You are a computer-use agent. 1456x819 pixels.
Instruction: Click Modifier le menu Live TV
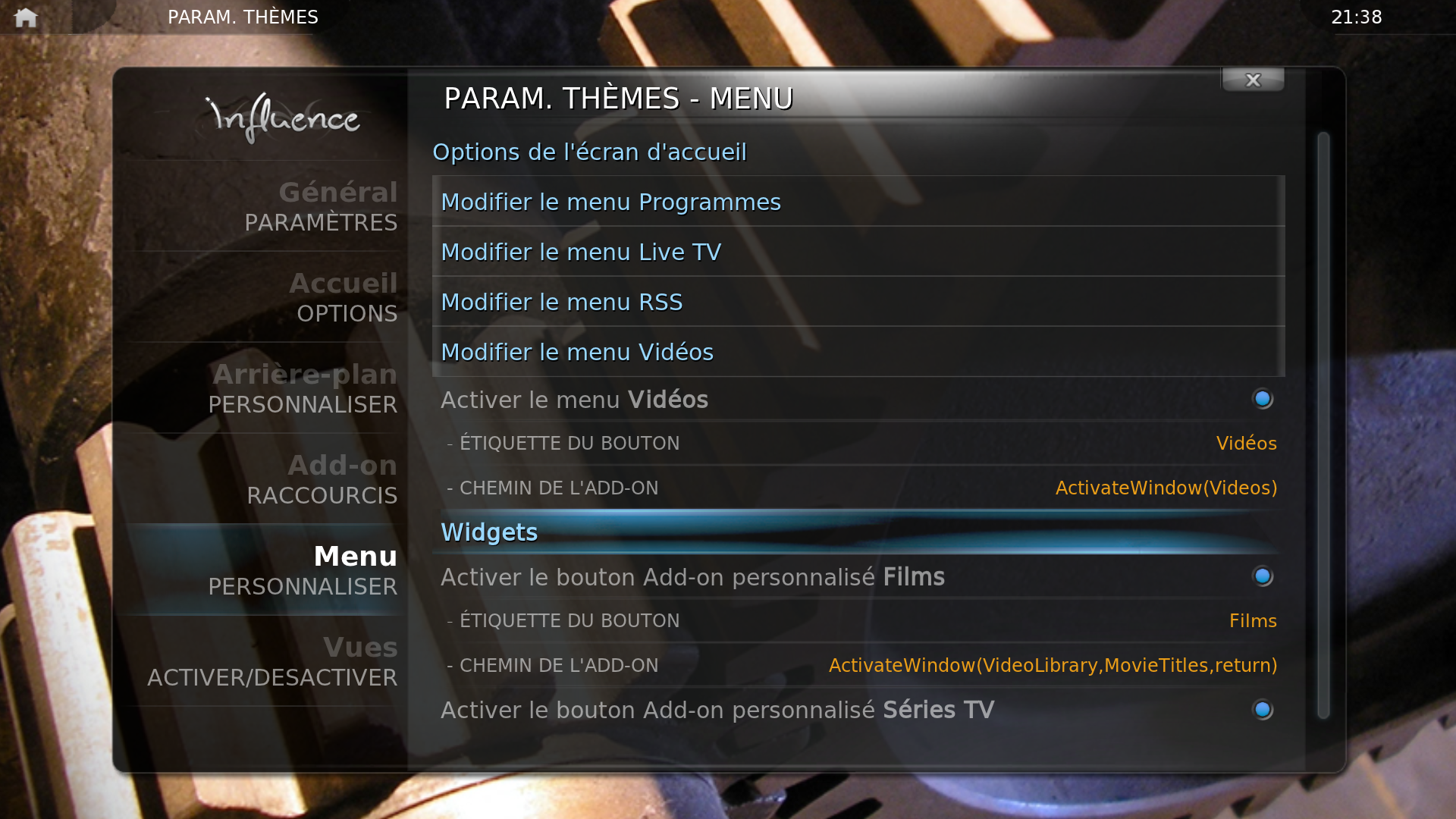858,252
